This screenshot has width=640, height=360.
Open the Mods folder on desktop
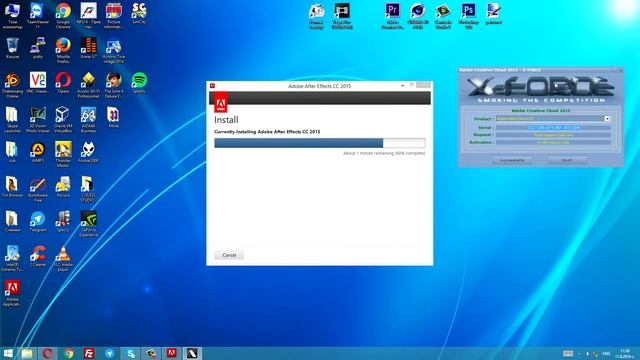113,117
